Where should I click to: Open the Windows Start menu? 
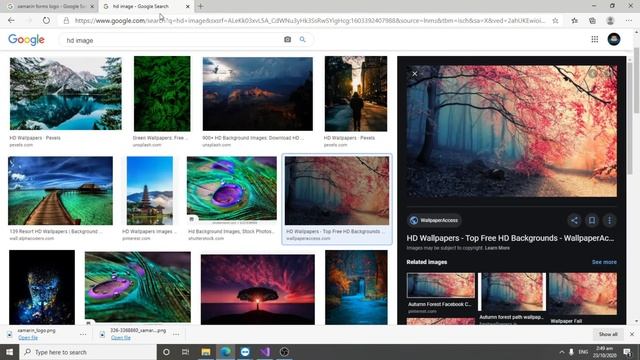(9, 352)
